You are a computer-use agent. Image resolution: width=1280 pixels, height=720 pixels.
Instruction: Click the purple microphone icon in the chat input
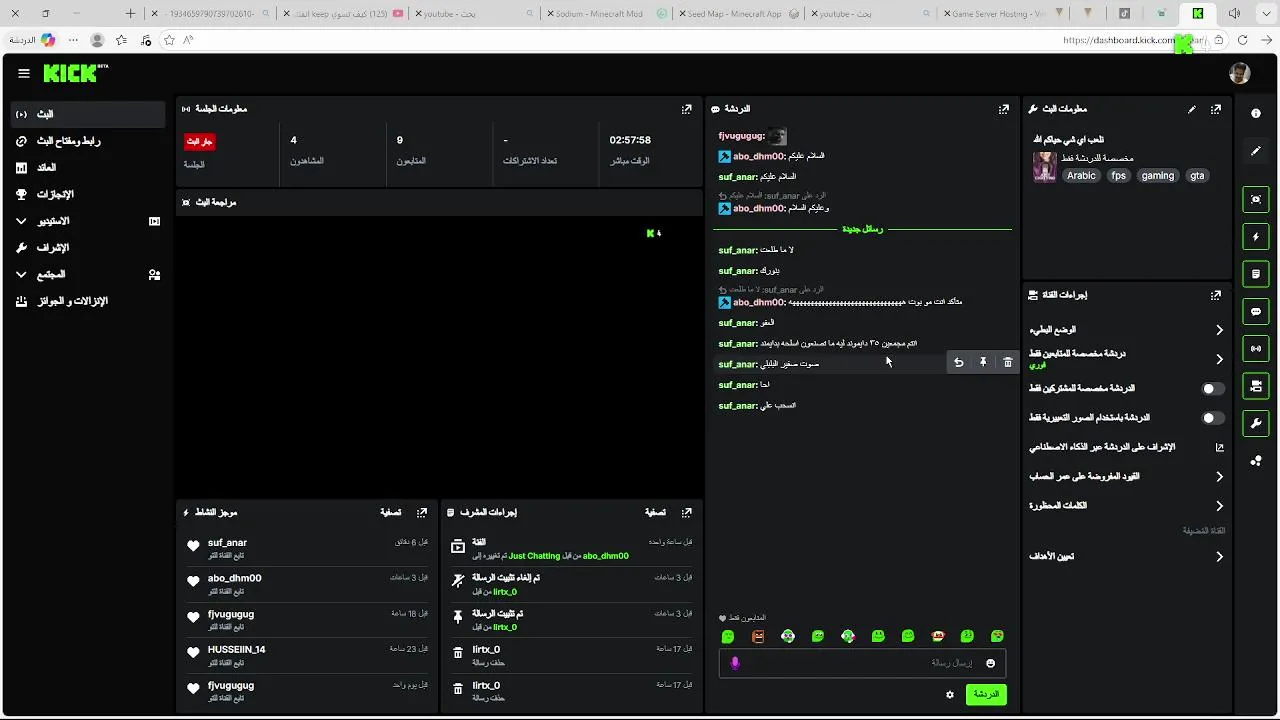pyautogui.click(x=735, y=663)
